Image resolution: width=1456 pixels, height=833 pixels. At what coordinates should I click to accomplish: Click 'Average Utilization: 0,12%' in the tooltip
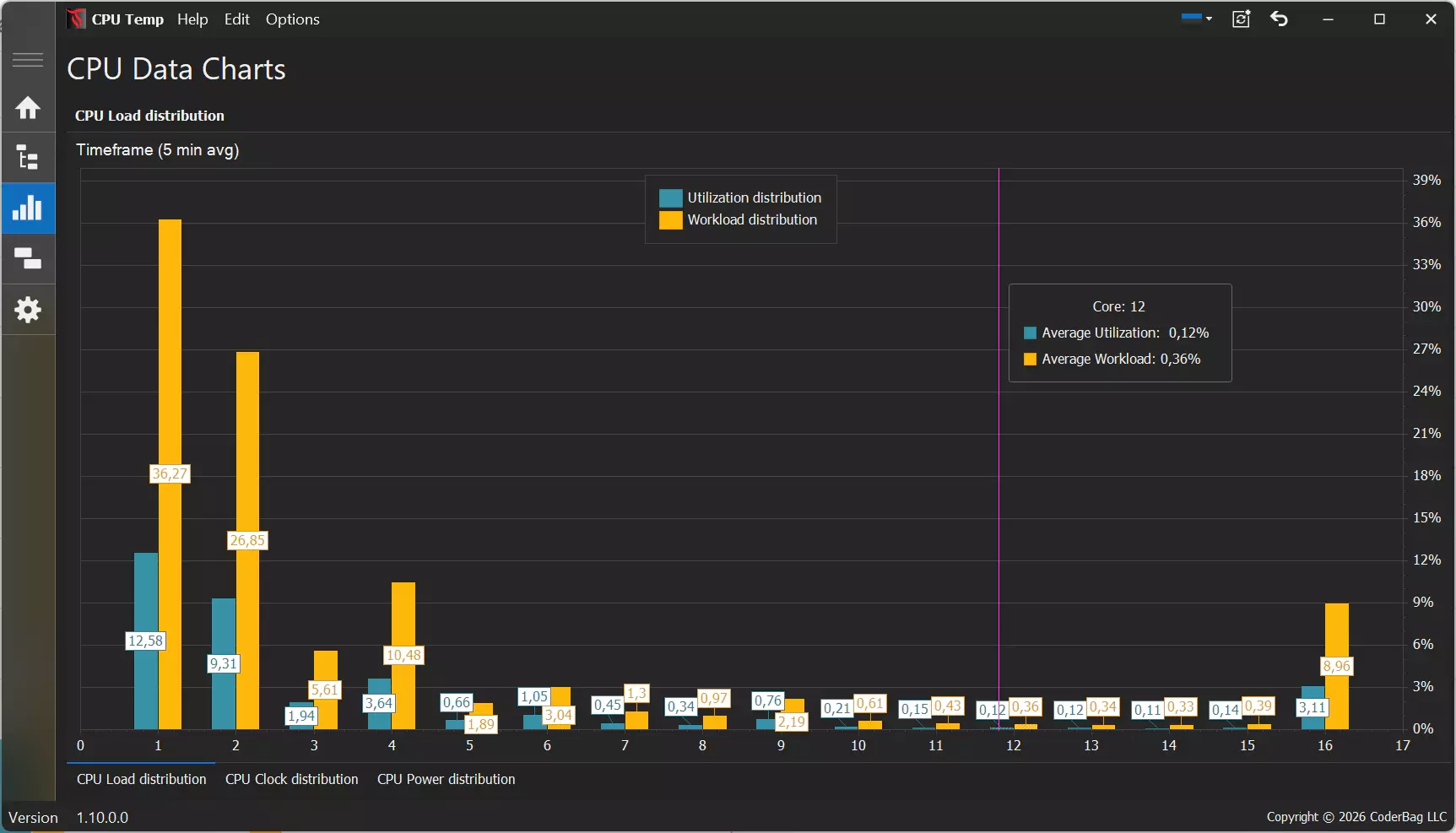pyautogui.click(x=1117, y=333)
